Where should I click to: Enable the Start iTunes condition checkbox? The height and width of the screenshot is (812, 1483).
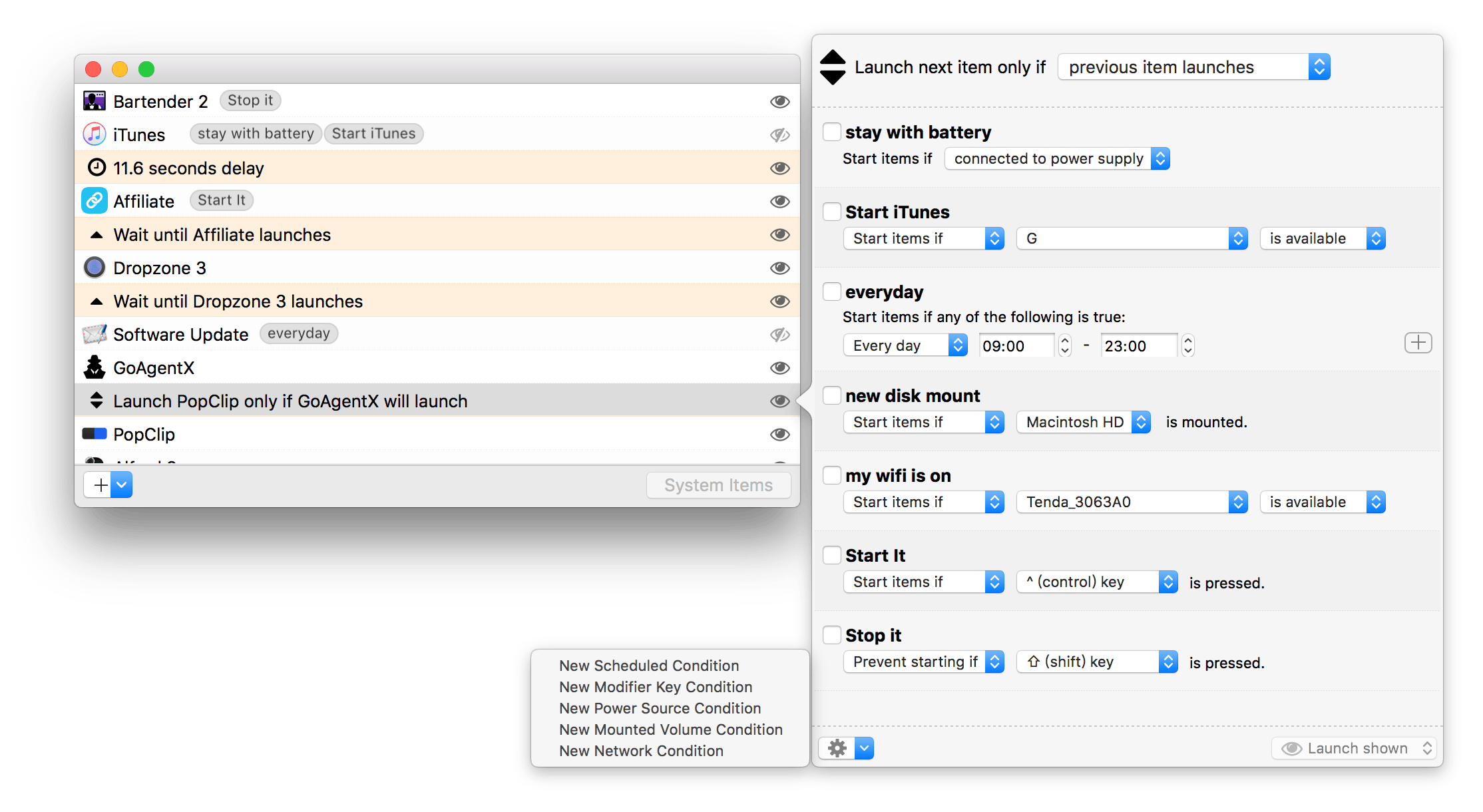[832, 212]
